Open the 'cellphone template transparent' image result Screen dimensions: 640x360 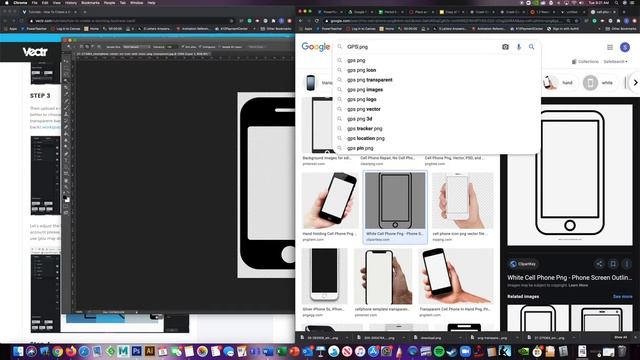pyautogui.click(x=383, y=276)
